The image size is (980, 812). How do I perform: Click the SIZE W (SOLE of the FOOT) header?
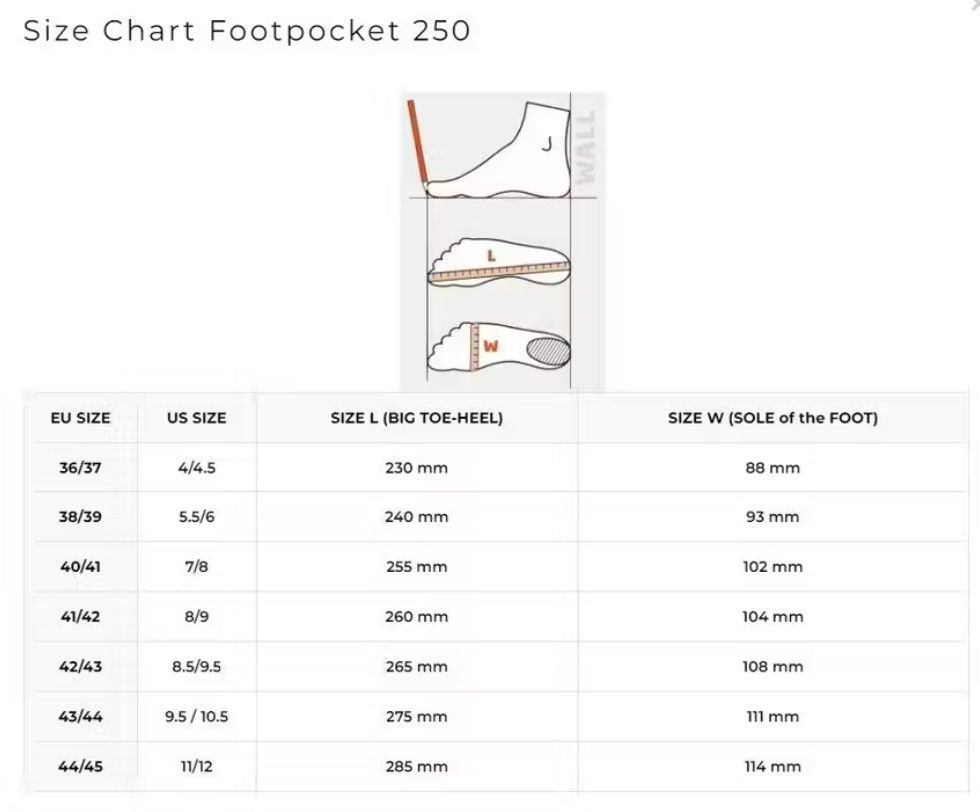pyautogui.click(x=773, y=418)
